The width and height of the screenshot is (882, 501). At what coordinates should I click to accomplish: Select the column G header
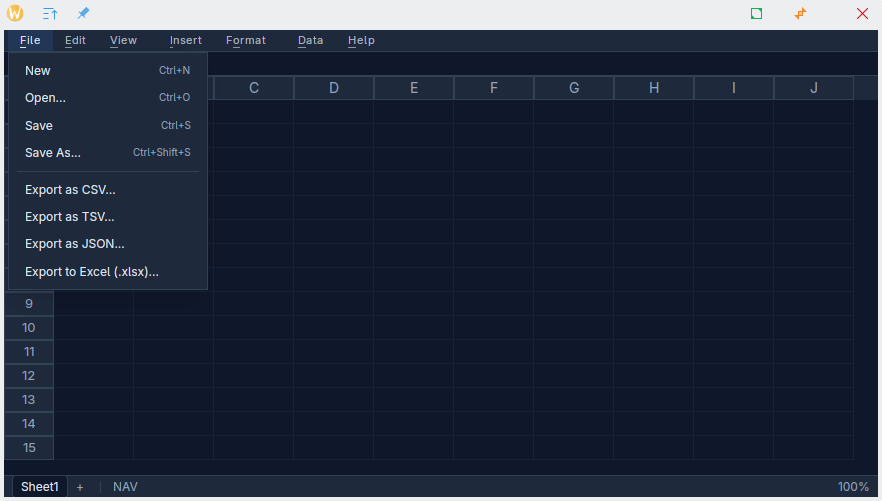click(574, 88)
